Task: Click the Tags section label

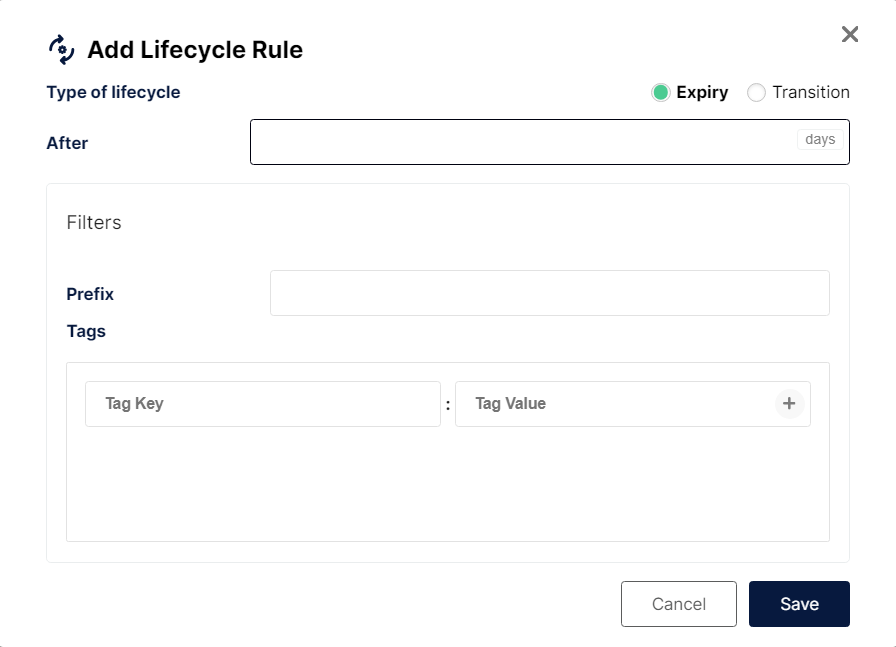Action: [x=86, y=331]
